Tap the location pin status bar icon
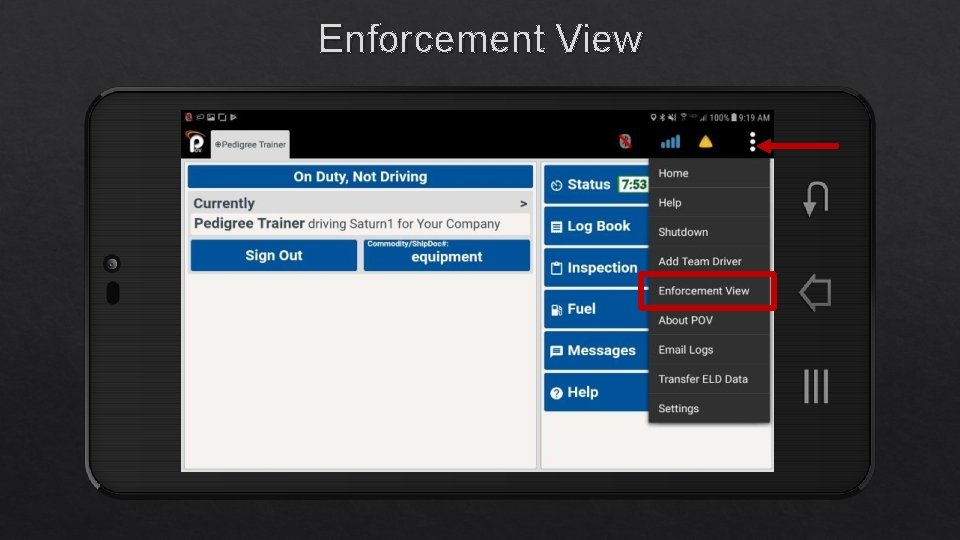This screenshot has height=540, width=960. tap(653, 118)
